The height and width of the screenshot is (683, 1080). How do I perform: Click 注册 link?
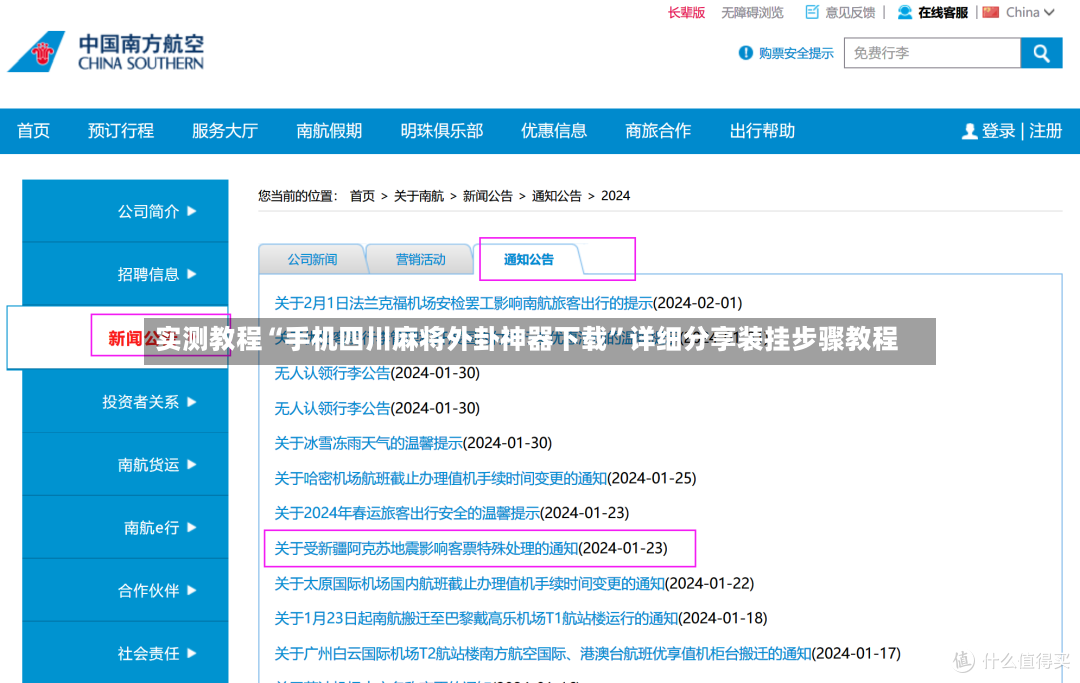click(x=1045, y=131)
